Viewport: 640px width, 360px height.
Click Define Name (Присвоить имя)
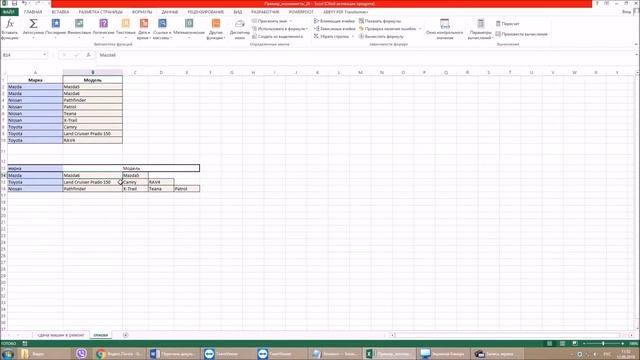tap(269, 21)
